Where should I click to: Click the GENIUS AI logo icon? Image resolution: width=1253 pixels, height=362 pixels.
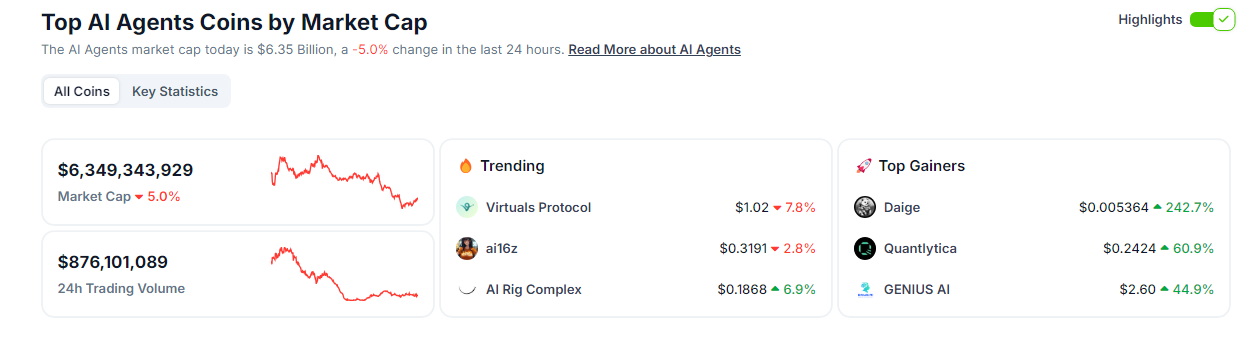pyautogui.click(x=865, y=289)
